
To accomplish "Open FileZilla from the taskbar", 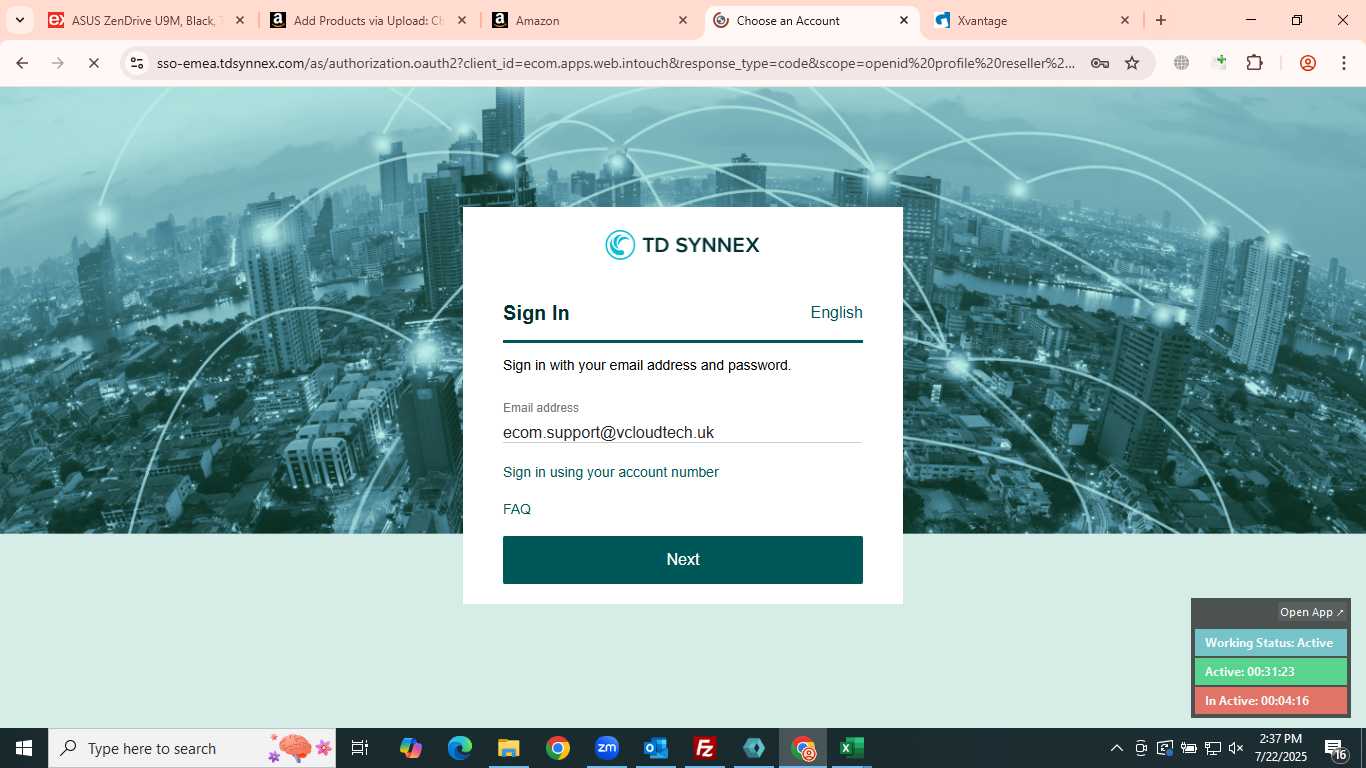I will (705, 748).
